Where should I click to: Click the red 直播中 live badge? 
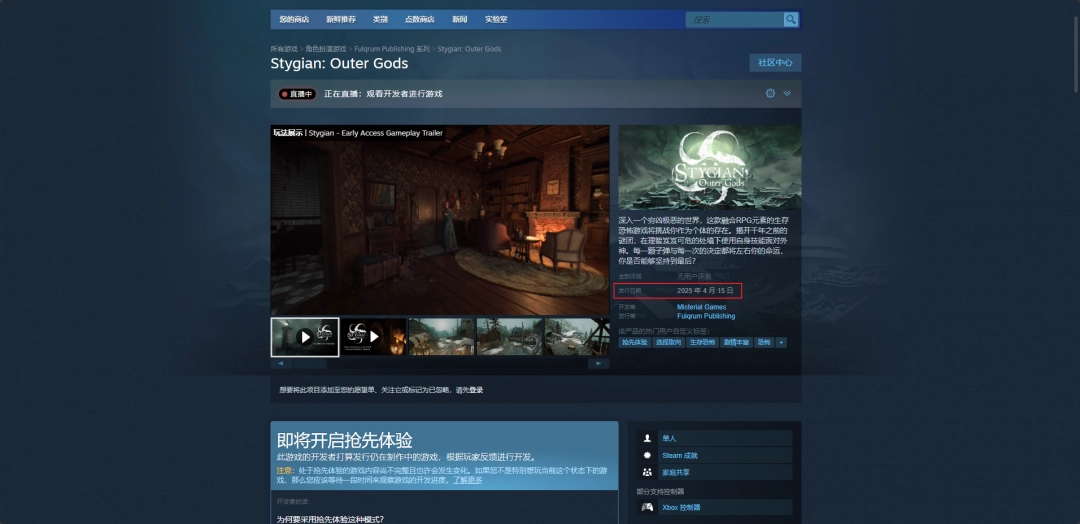point(297,94)
